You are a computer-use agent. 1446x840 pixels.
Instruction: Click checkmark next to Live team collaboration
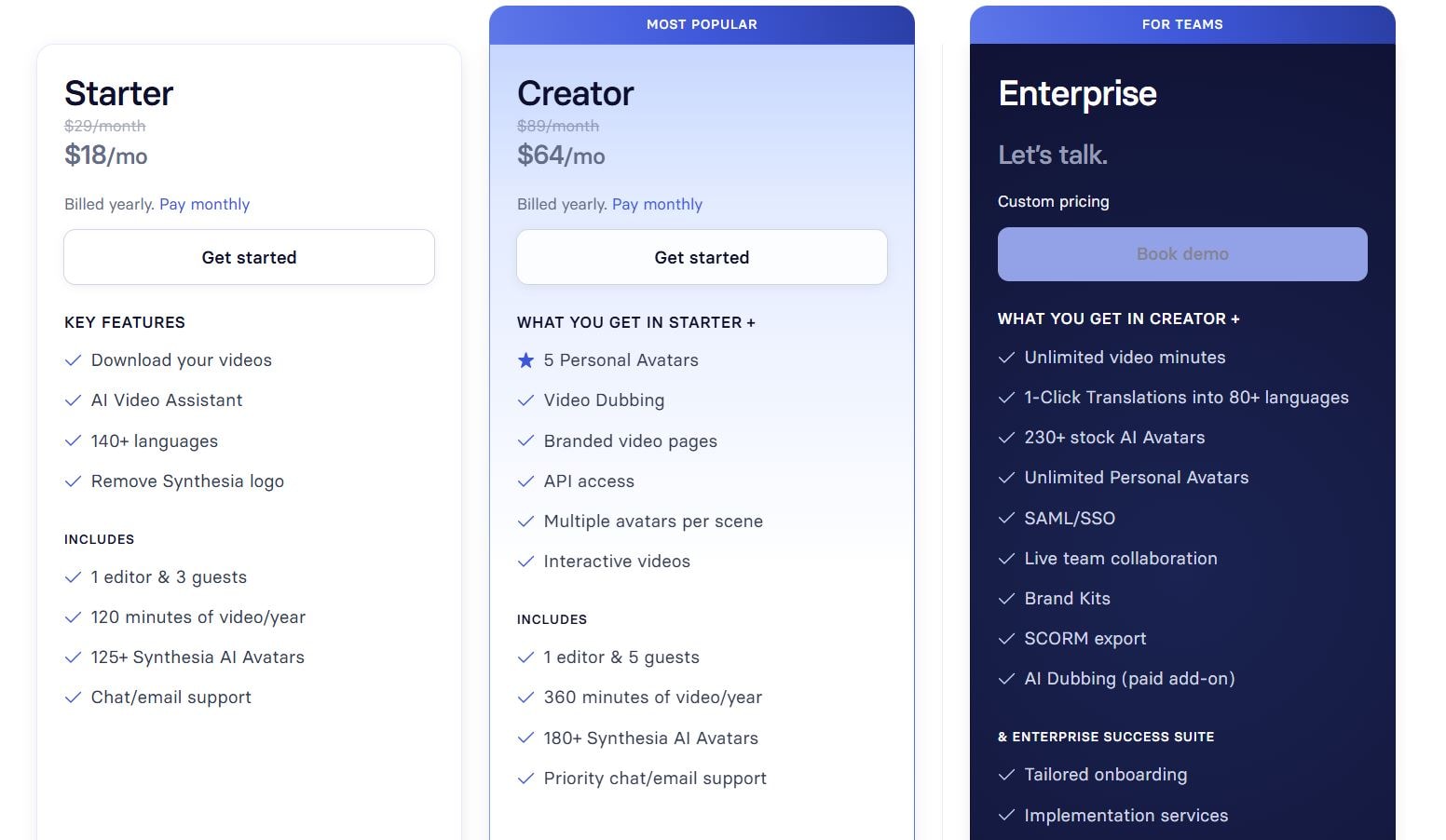tap(1006, 559)
